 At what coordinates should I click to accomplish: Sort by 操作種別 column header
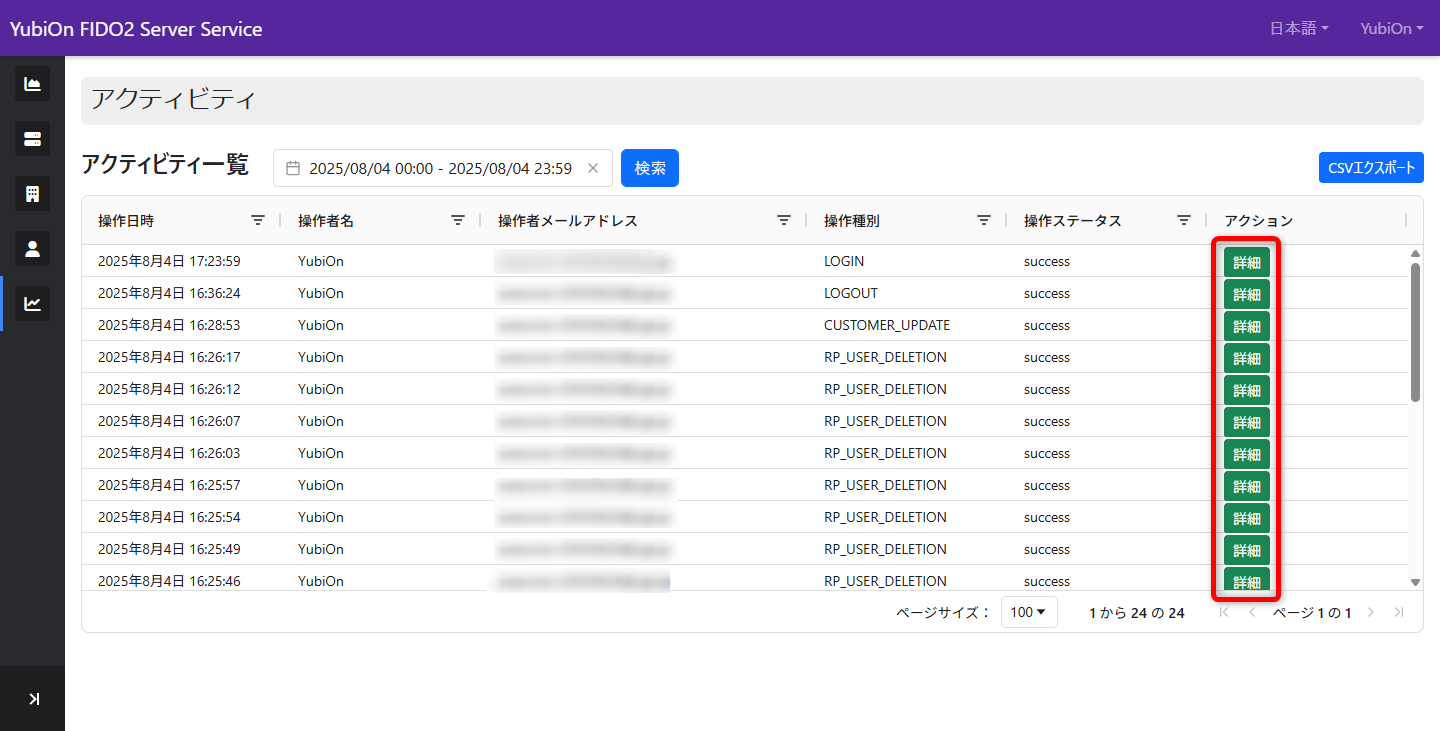pos(852,221)
